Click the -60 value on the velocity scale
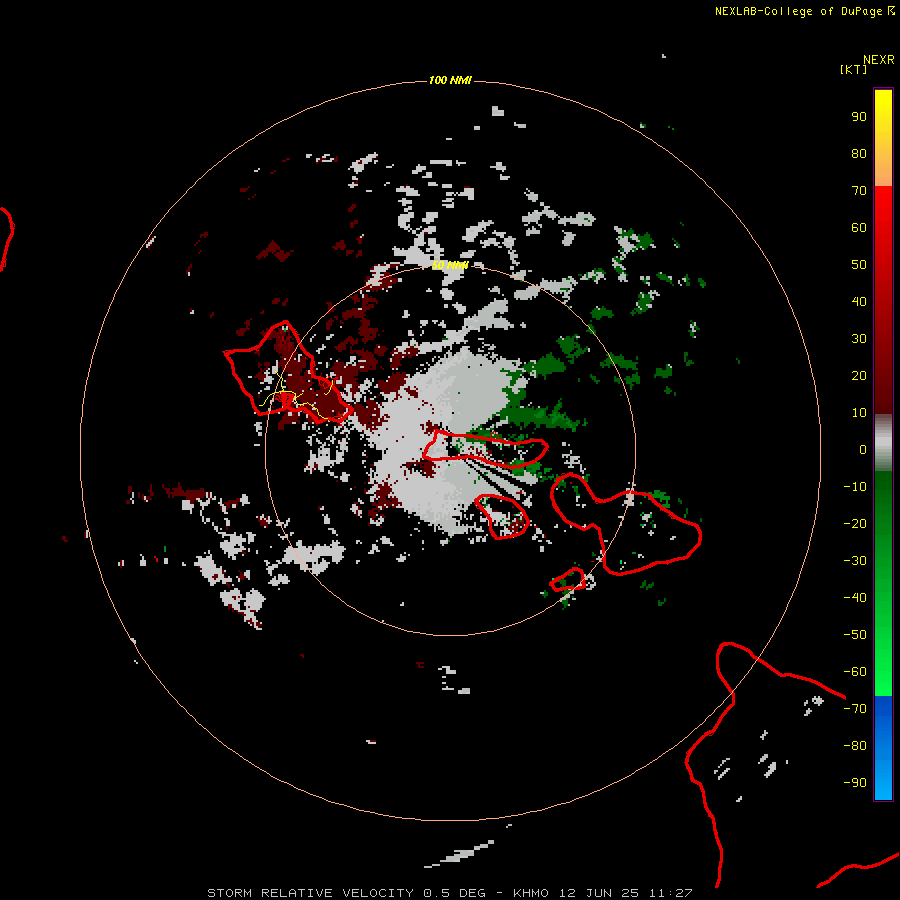The image size is (900, 900). tap(855, 672)
